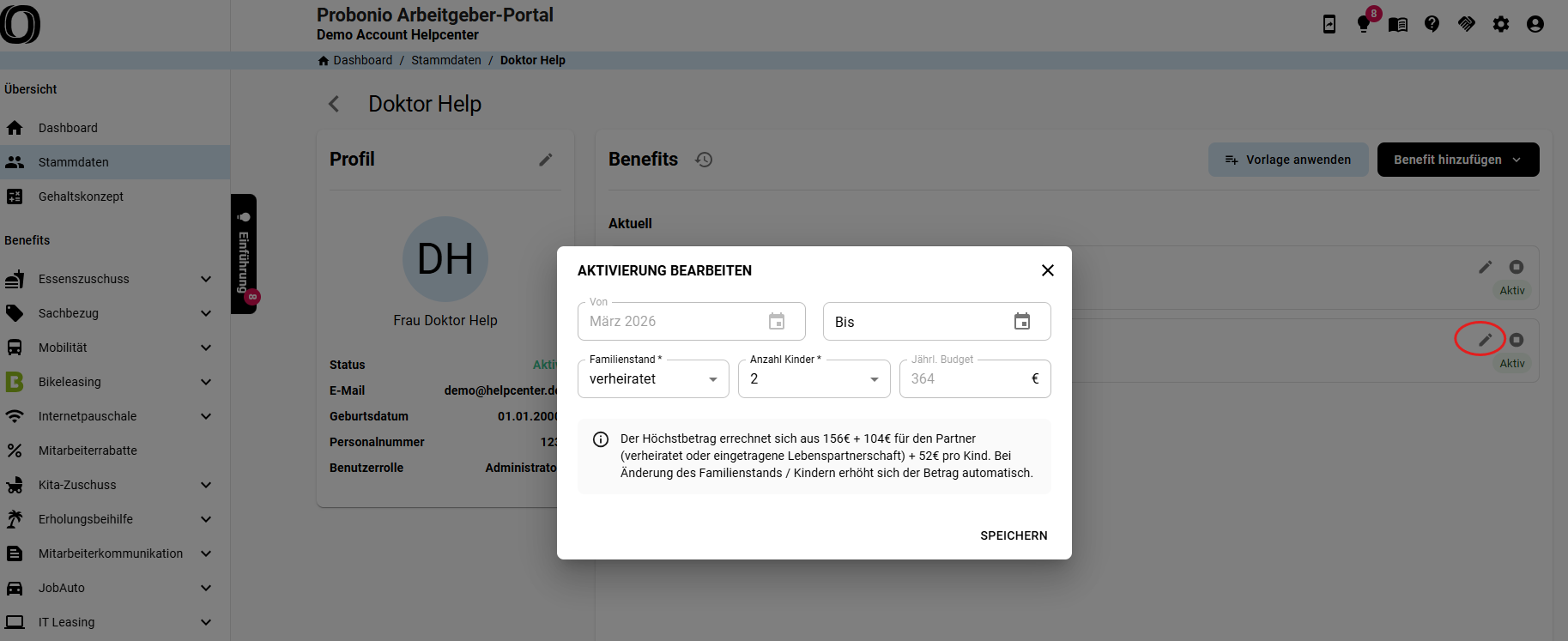1568x641 pixels.
Task: Open Dashboard in the sidebar
Action: pos(115,128)
